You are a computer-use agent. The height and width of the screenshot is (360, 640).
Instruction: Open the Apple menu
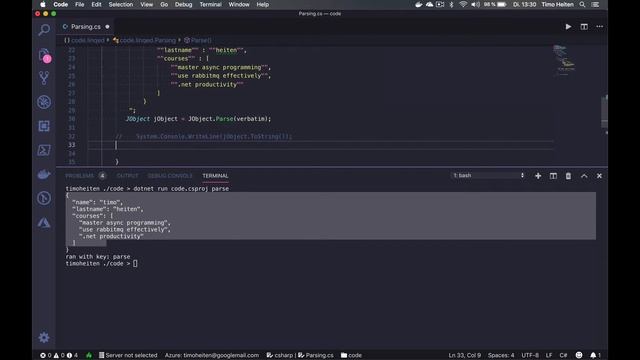coord(43,4)
